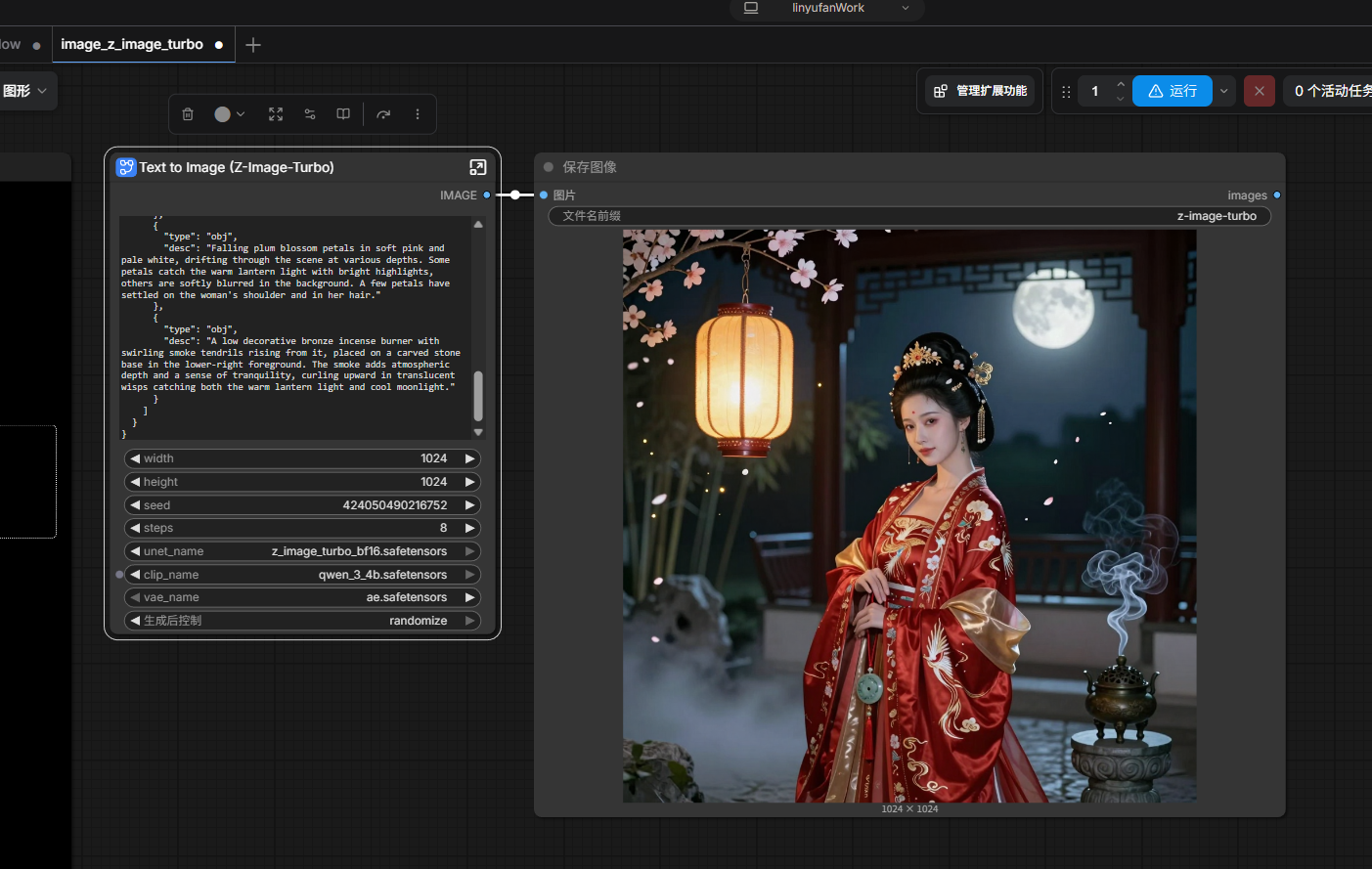The width and height of the screenshot is (1372, 869).
Task: Open the node info book icon
Action: 343,114
